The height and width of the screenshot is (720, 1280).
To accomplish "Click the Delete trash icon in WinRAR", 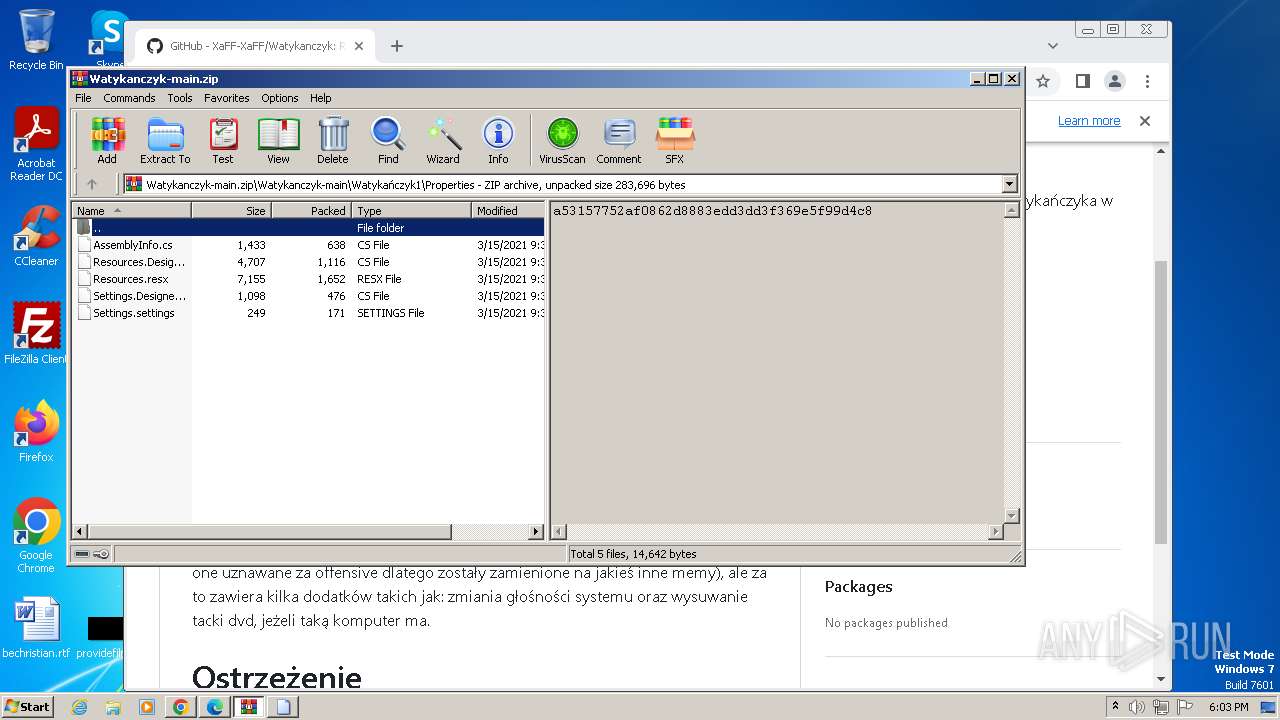I will (x=333, y=140).
